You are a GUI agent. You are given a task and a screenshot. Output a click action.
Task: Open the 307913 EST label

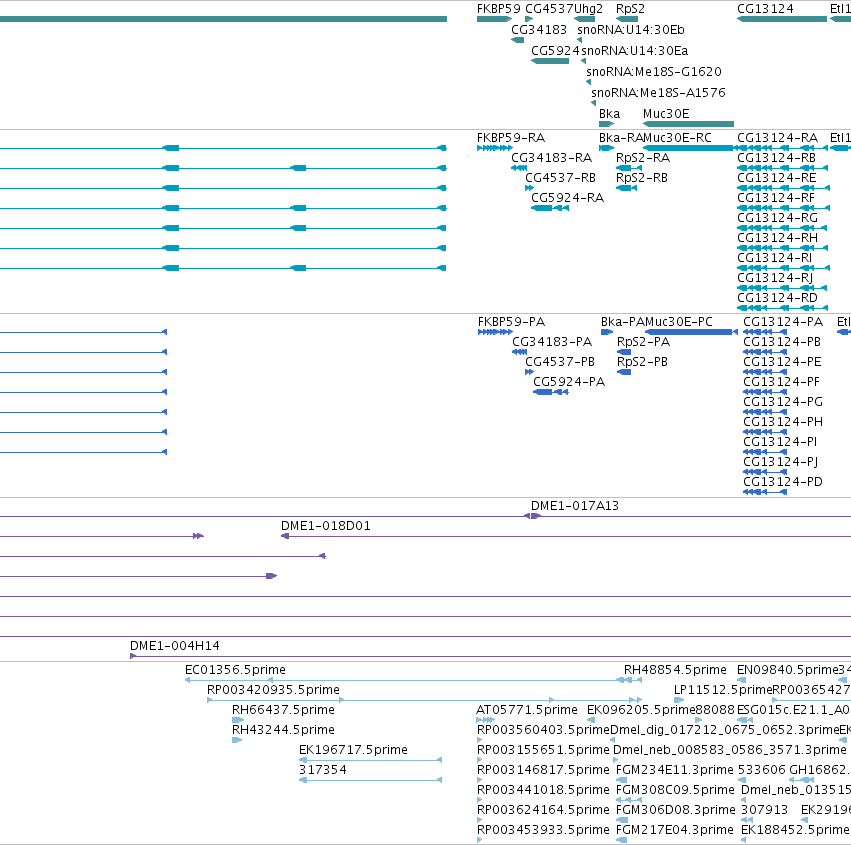tap(764, 810)
